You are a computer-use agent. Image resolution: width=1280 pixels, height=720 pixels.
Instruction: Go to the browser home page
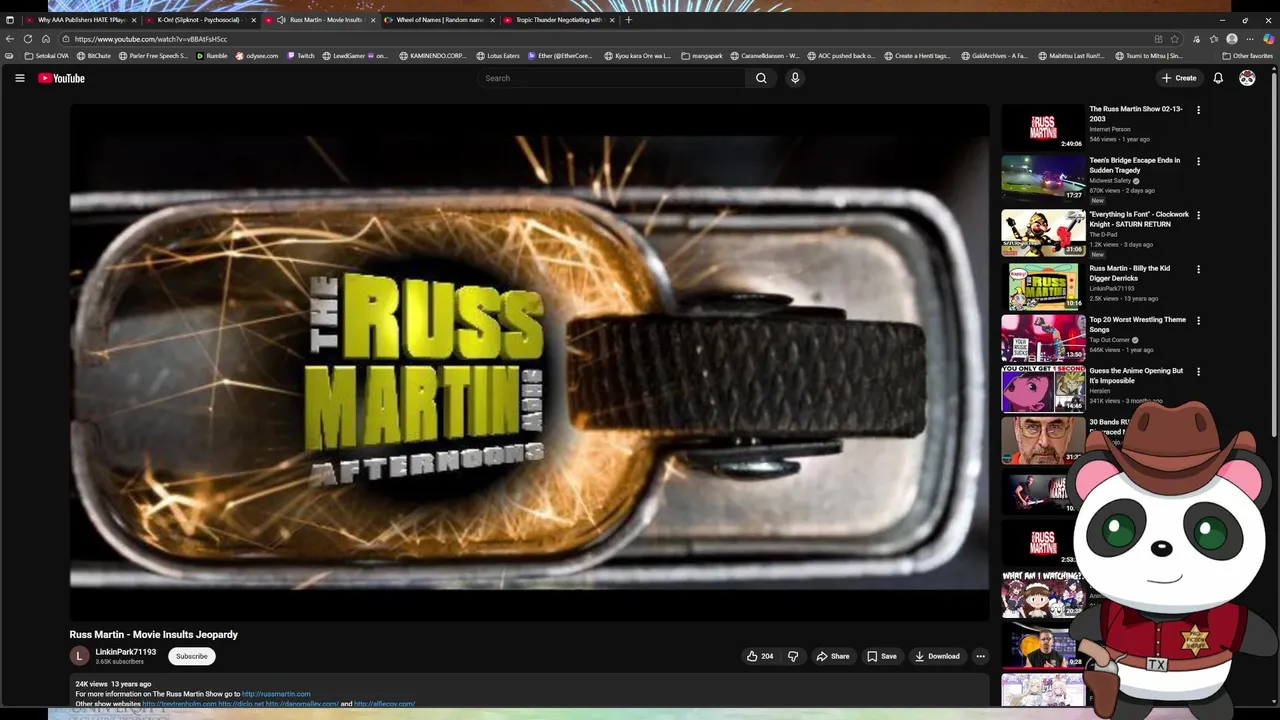(46, 39)
